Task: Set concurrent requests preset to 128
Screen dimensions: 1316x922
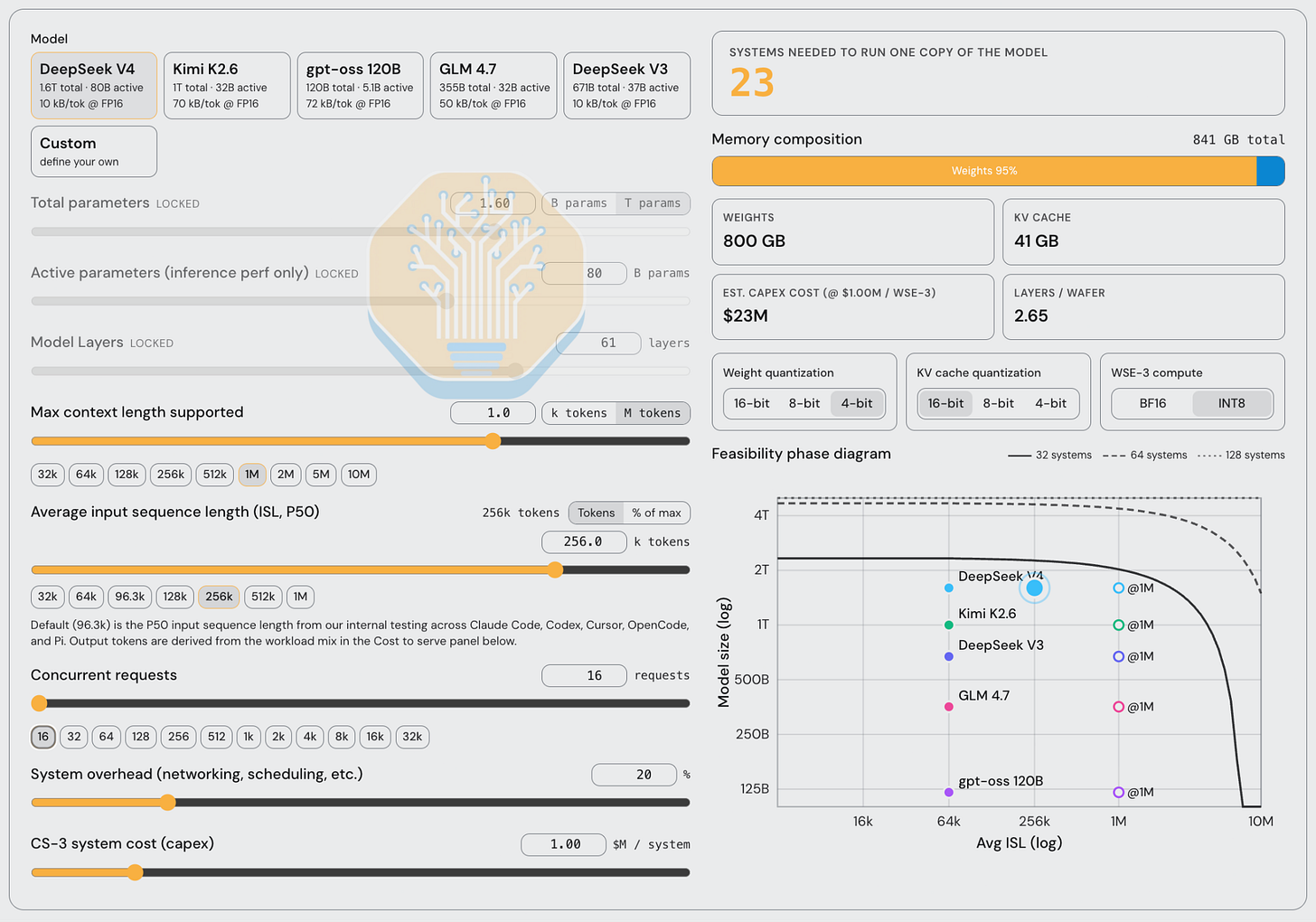Action: (x=140, y=737)
